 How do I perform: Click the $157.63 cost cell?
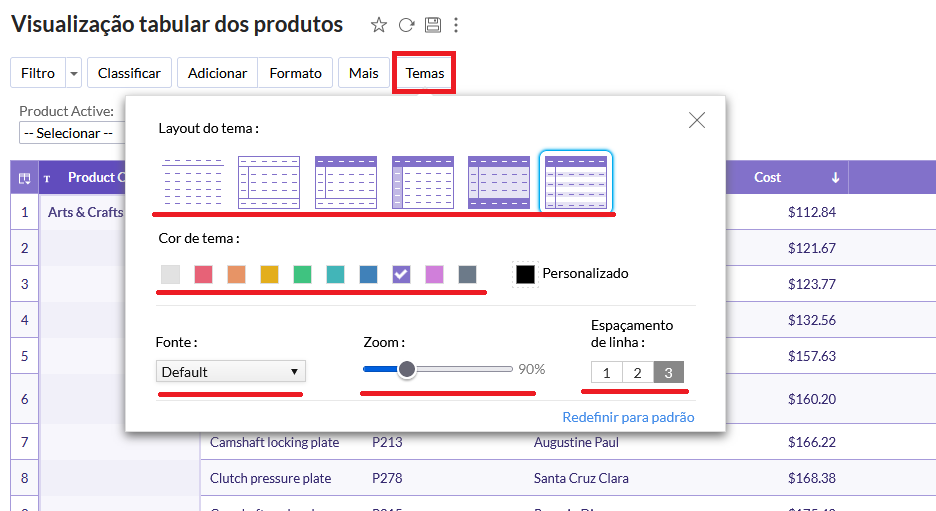point(812,356)
